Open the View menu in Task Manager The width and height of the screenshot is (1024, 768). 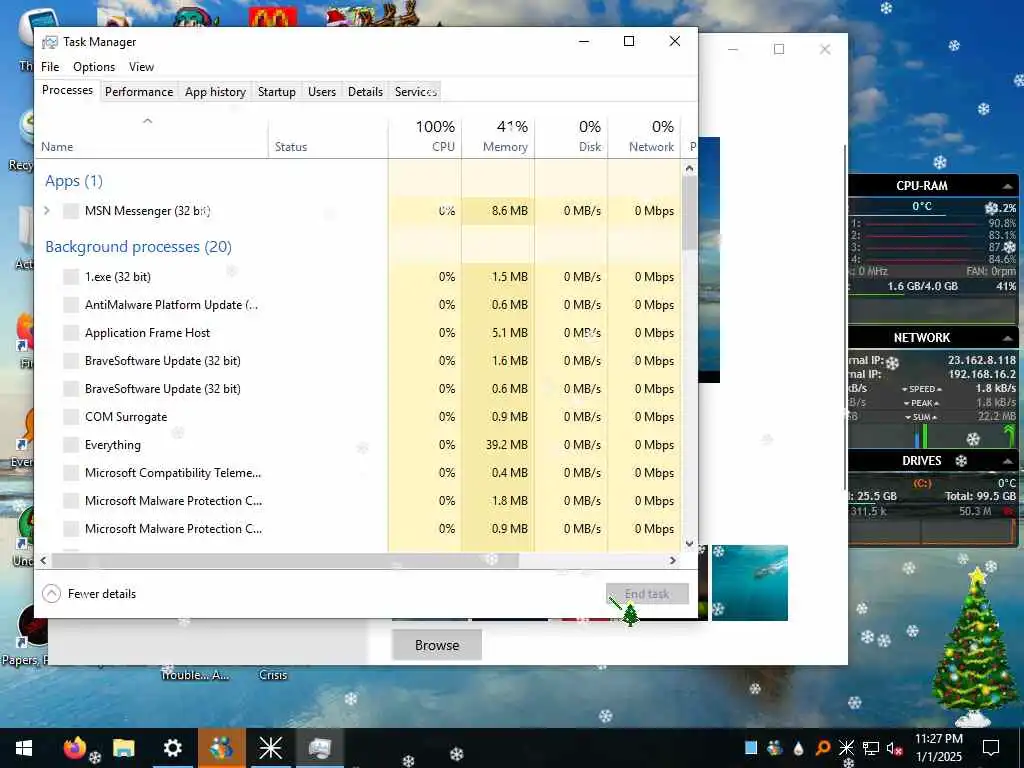coord(141,67)
